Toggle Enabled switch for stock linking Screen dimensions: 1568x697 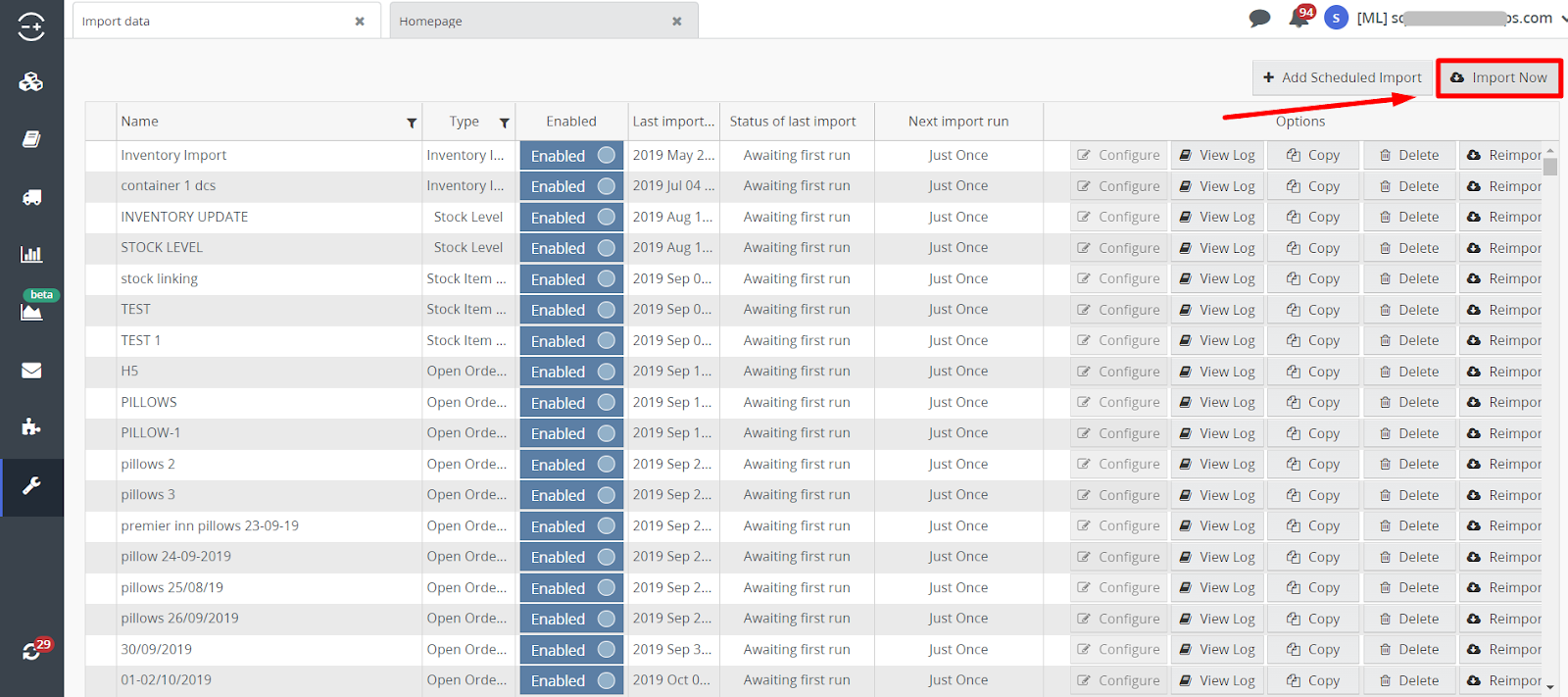coord(571,279)
